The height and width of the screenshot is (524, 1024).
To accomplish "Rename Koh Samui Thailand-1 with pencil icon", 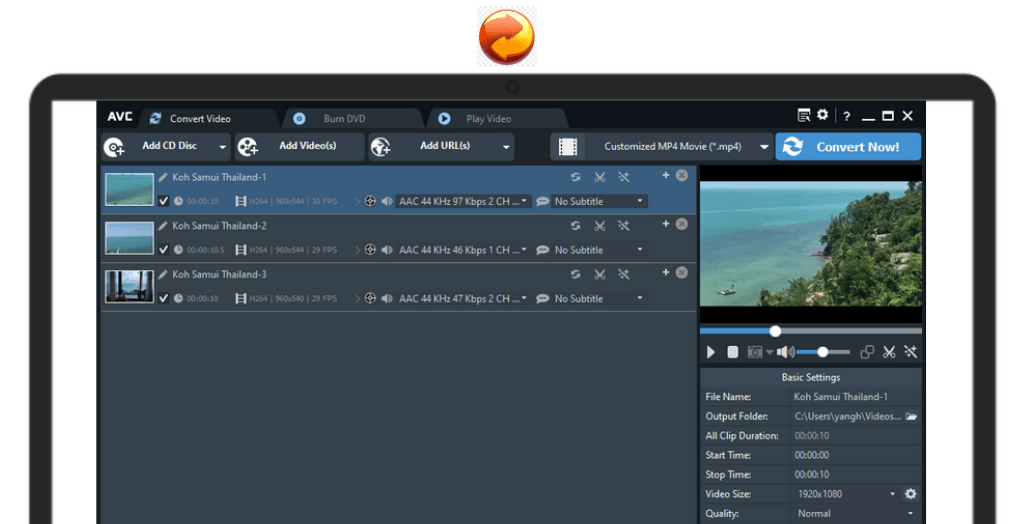I will point(163,177).
